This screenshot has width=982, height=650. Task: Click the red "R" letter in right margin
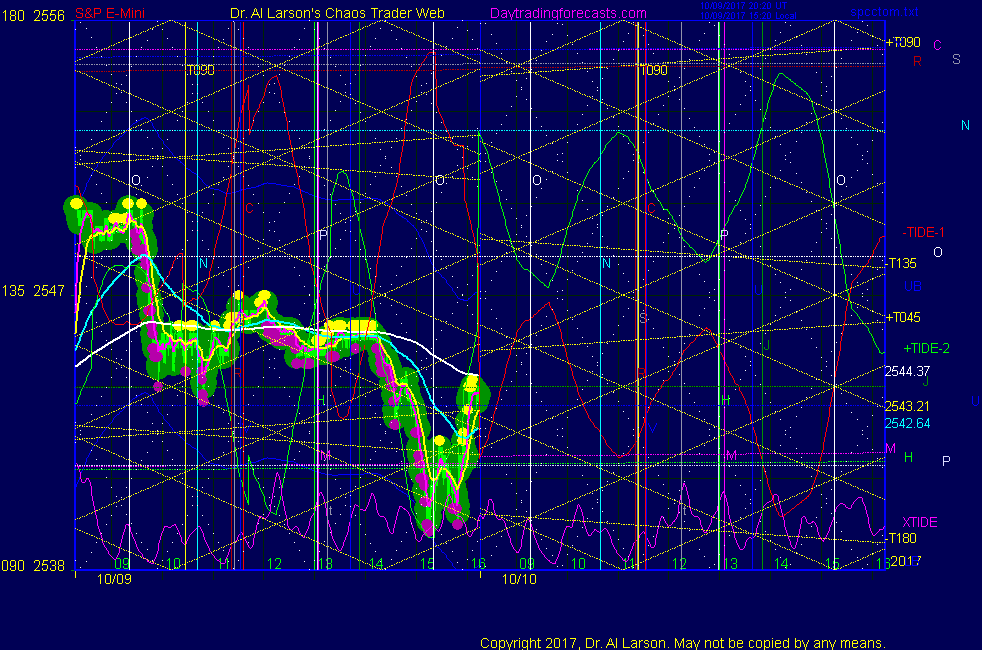pyautogui.click(x=917, y=61)
